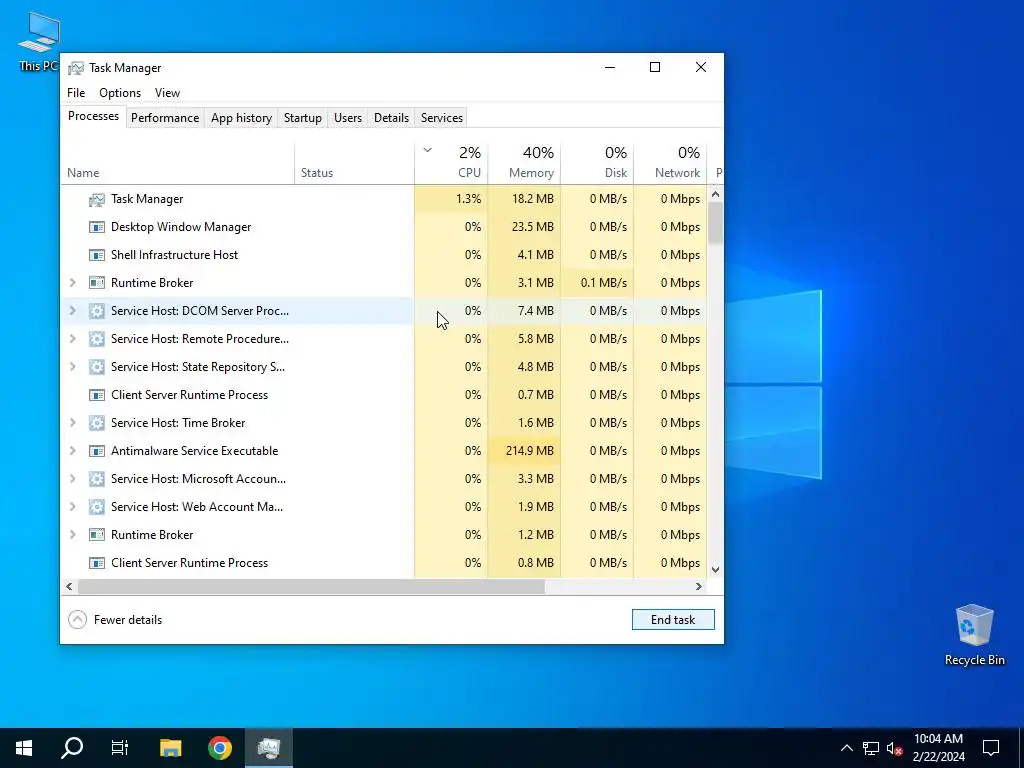This screenshot has height=768, width=1024.
Task: Click the Shell Infrastructure Host icon
Action: pyautogui.click(x=97, y=255)
